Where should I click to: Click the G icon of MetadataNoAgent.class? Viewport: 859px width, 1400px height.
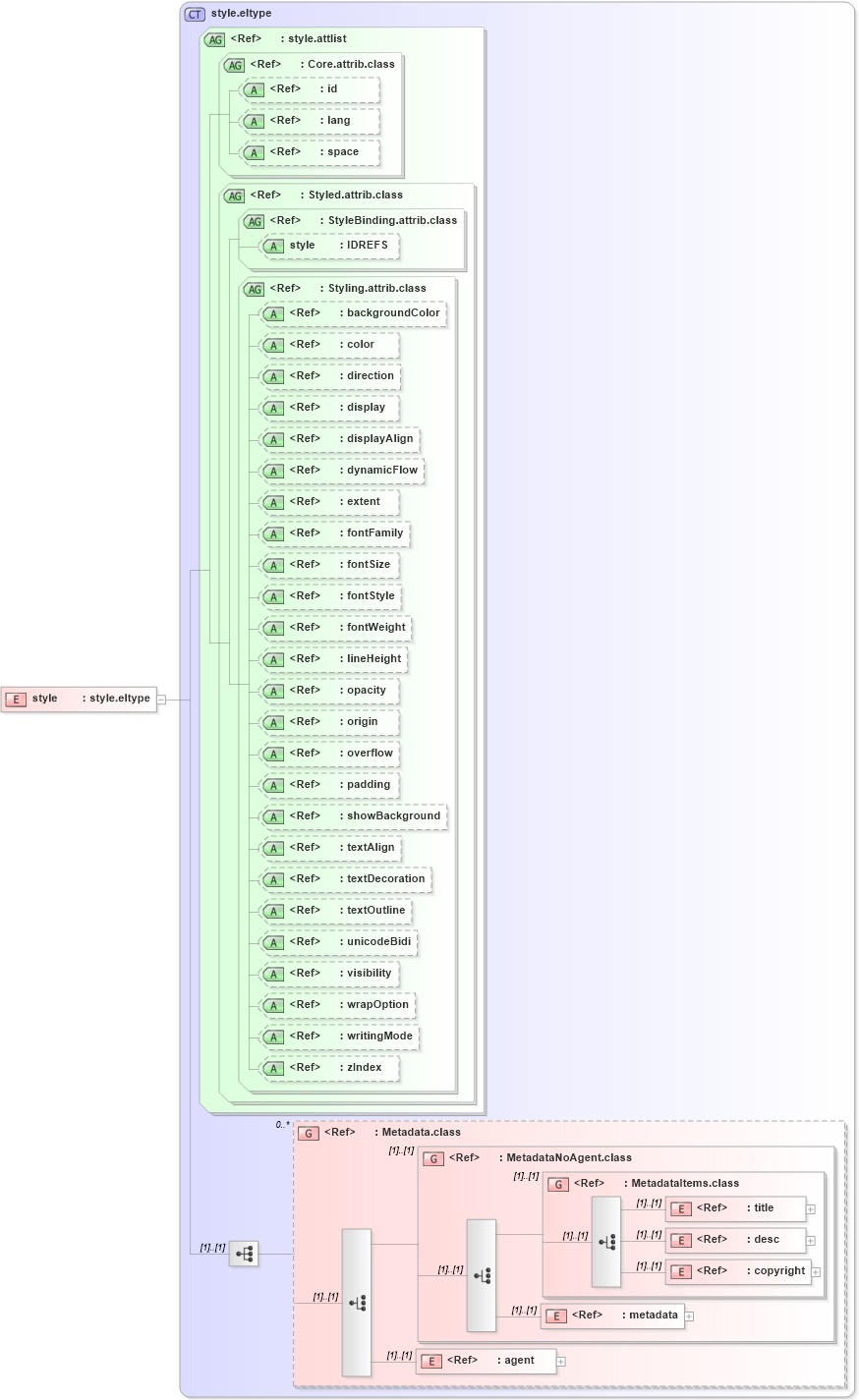click(433, 1158)
